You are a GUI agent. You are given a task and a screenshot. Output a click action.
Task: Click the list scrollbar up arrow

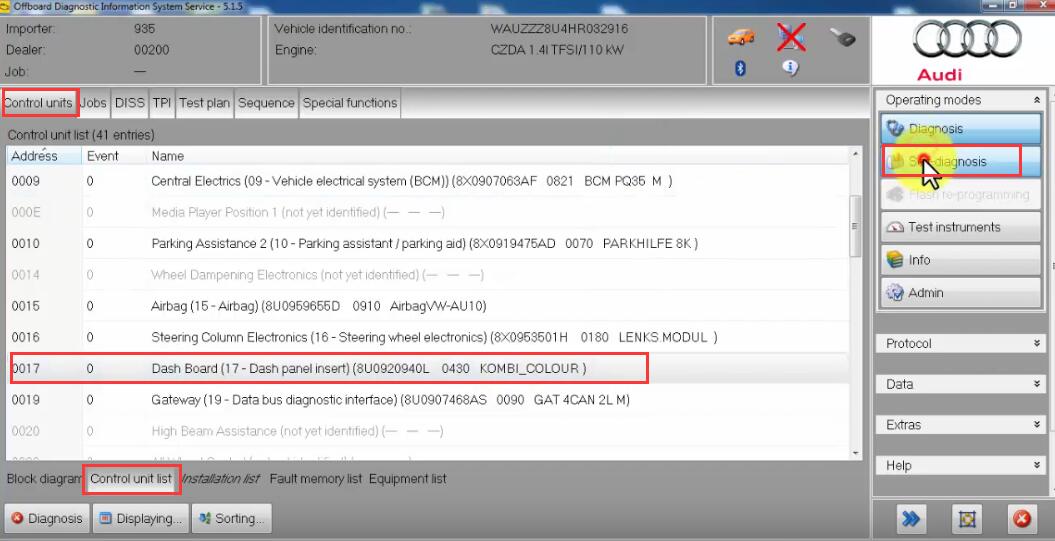(x=856, y=154)
